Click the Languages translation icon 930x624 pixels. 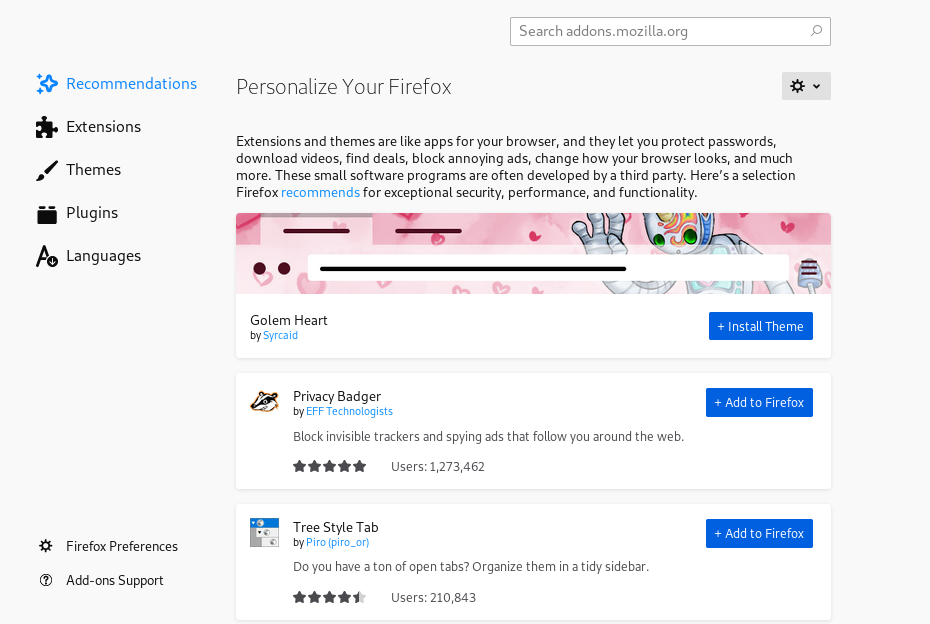point(46,257)
